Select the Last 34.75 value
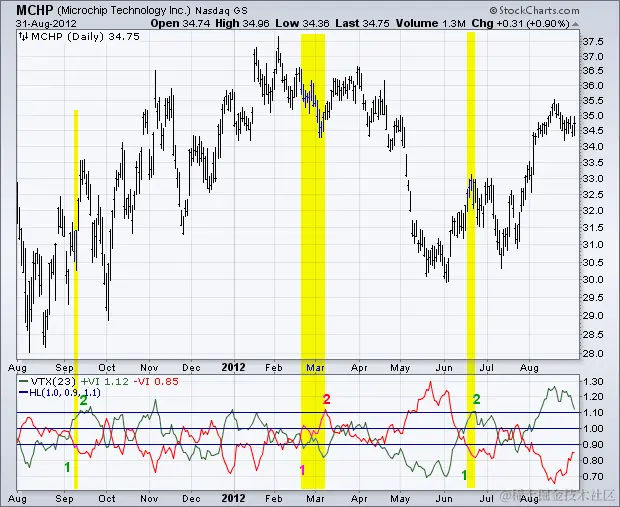The height and width of the screenshot is (507, 620). click(x=362, y=23)
